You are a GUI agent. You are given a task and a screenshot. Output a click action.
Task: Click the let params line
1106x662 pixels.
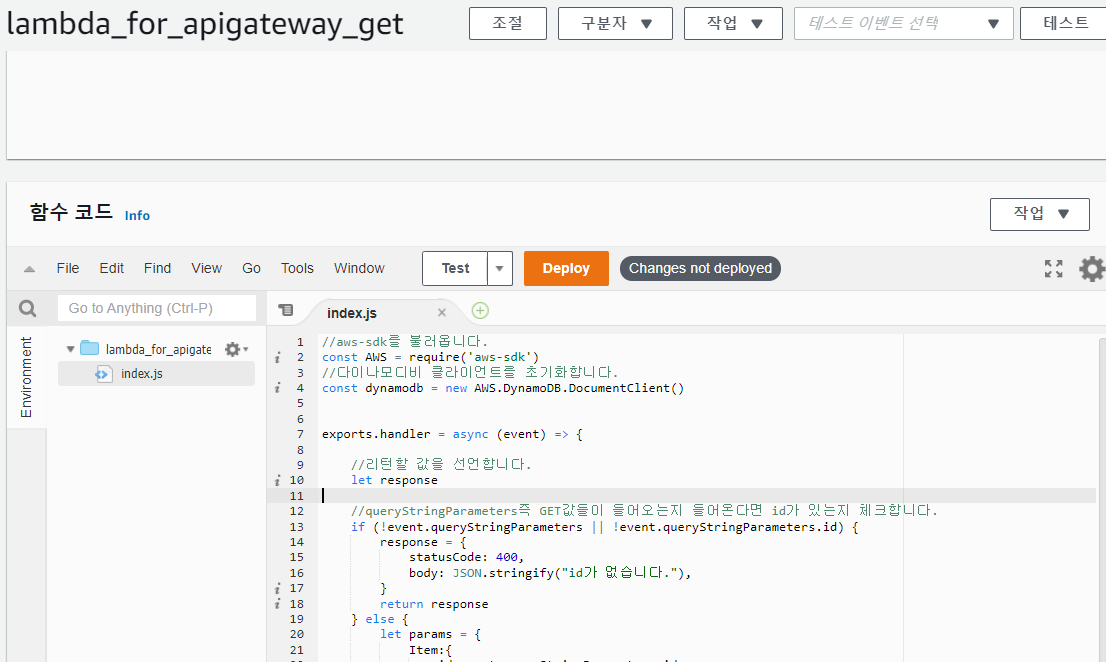tap(430, 635)
